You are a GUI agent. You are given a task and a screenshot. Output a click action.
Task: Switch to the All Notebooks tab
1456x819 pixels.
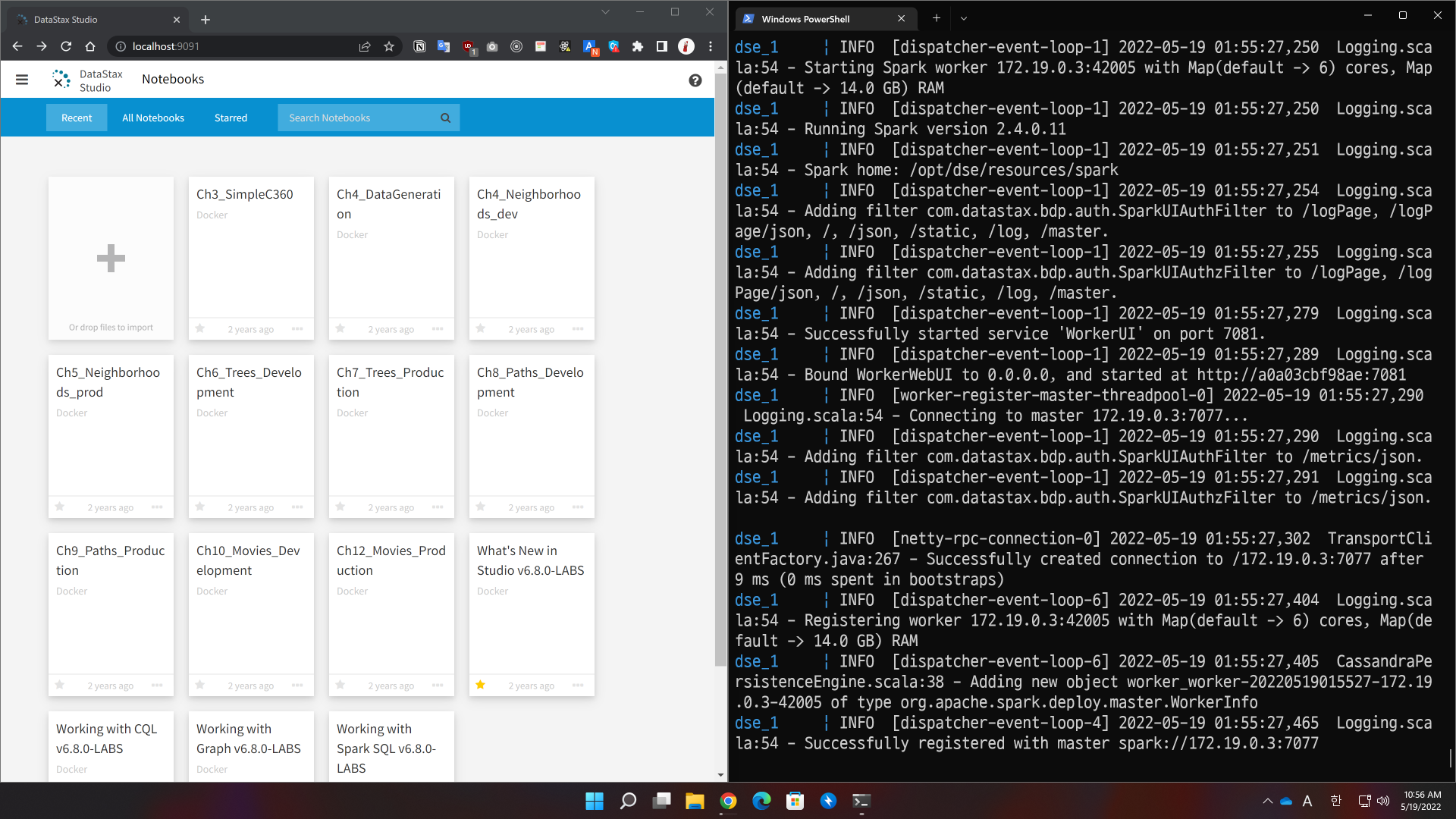pos(153,118)
